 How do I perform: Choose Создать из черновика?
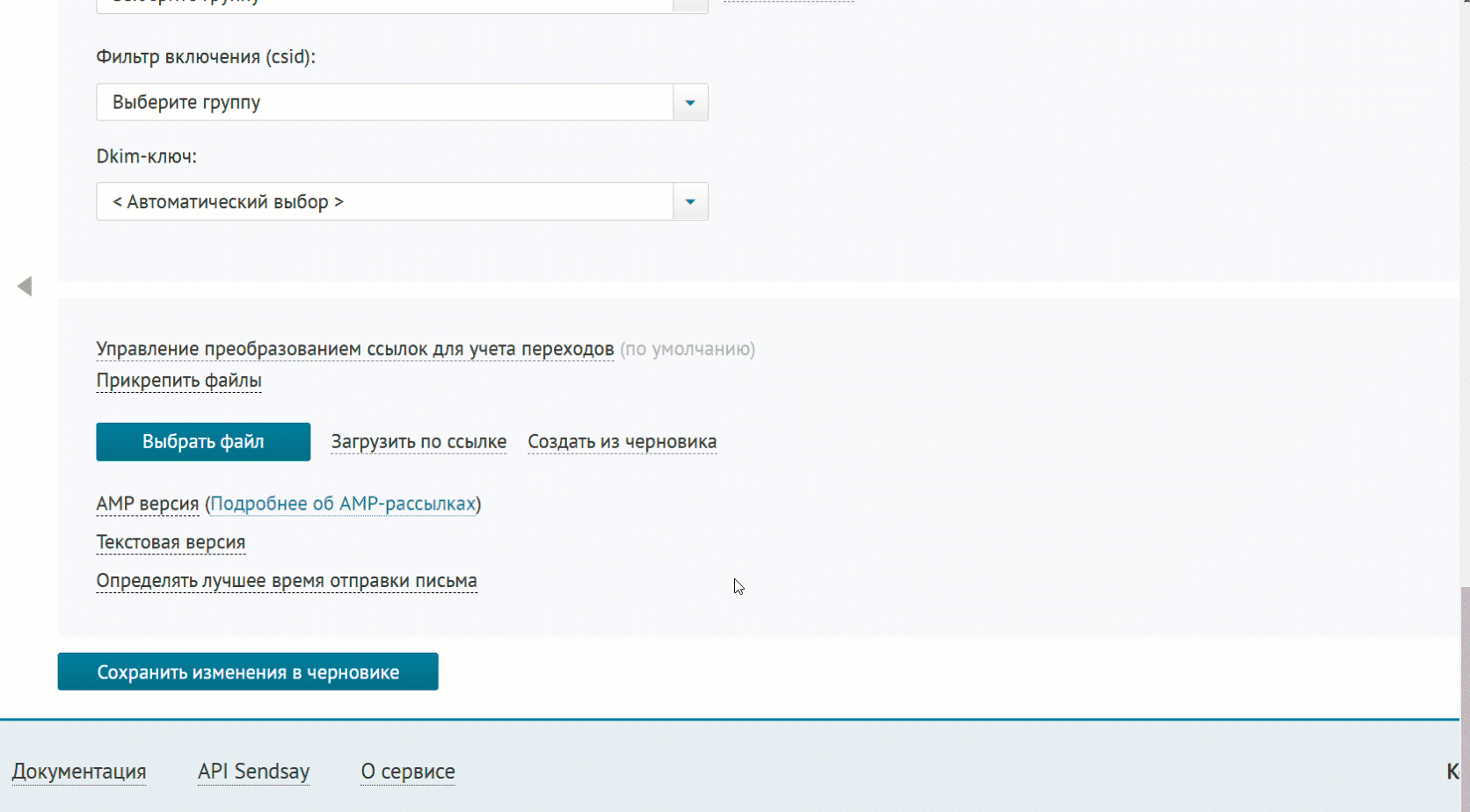coord(622,441)
